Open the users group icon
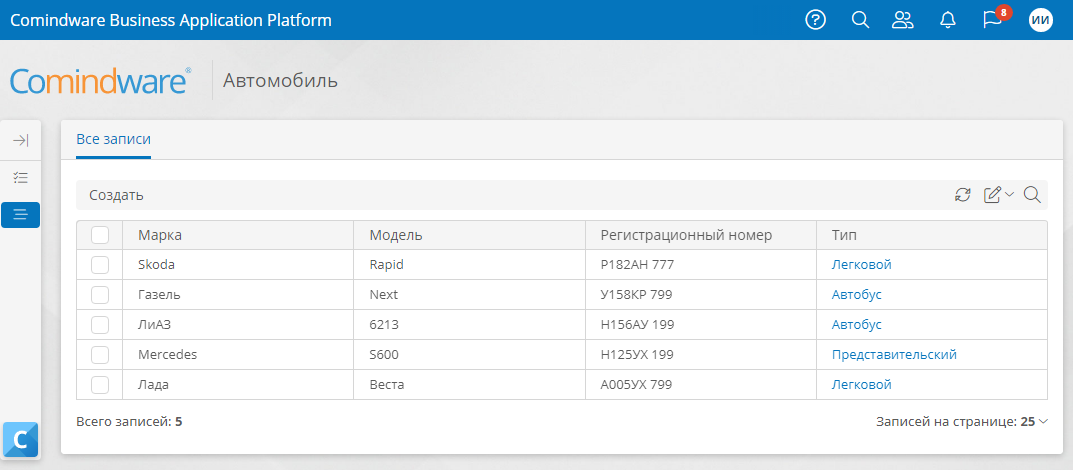 [903, 20]
